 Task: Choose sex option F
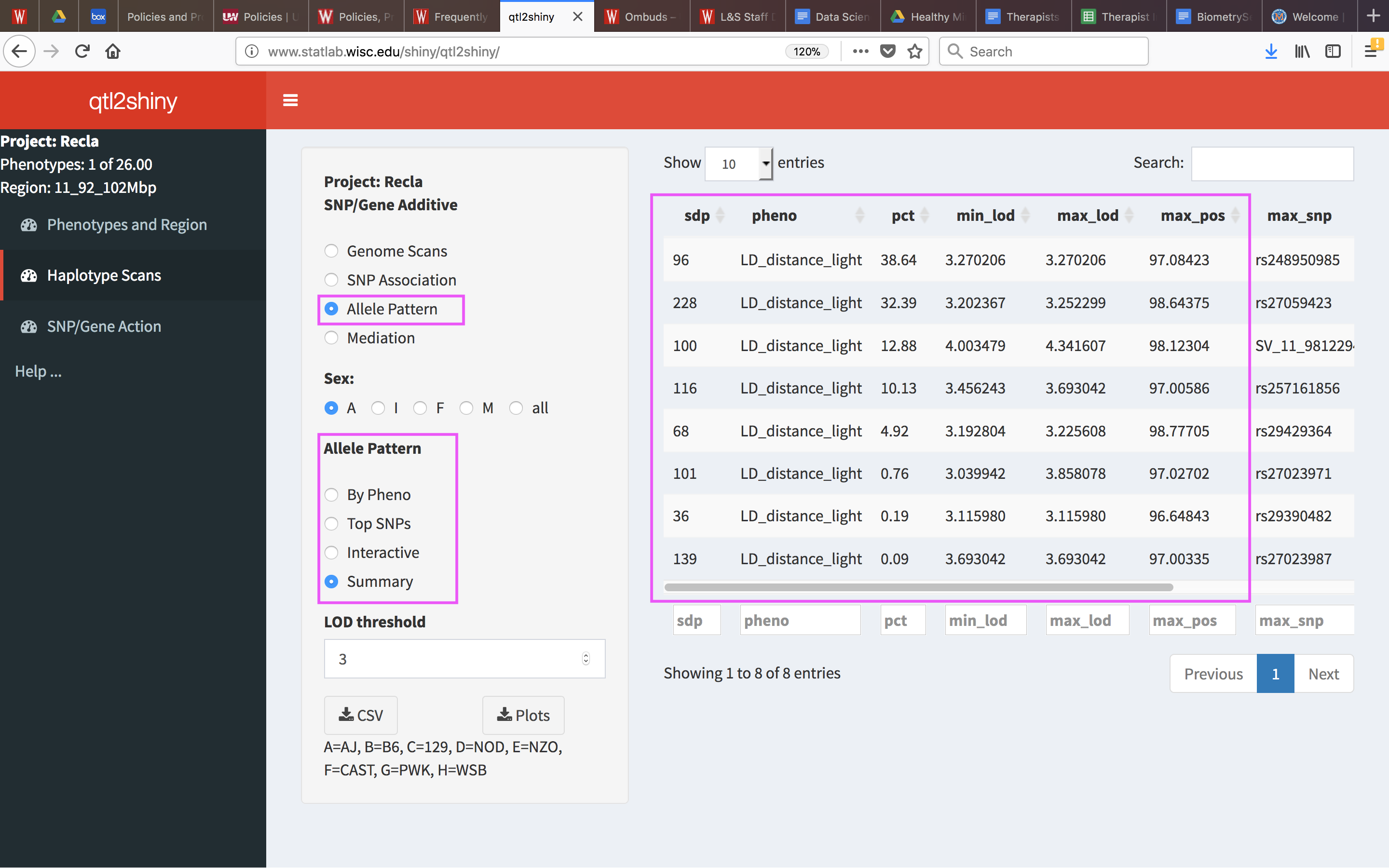pyautogui.click(x=420, y=407)
